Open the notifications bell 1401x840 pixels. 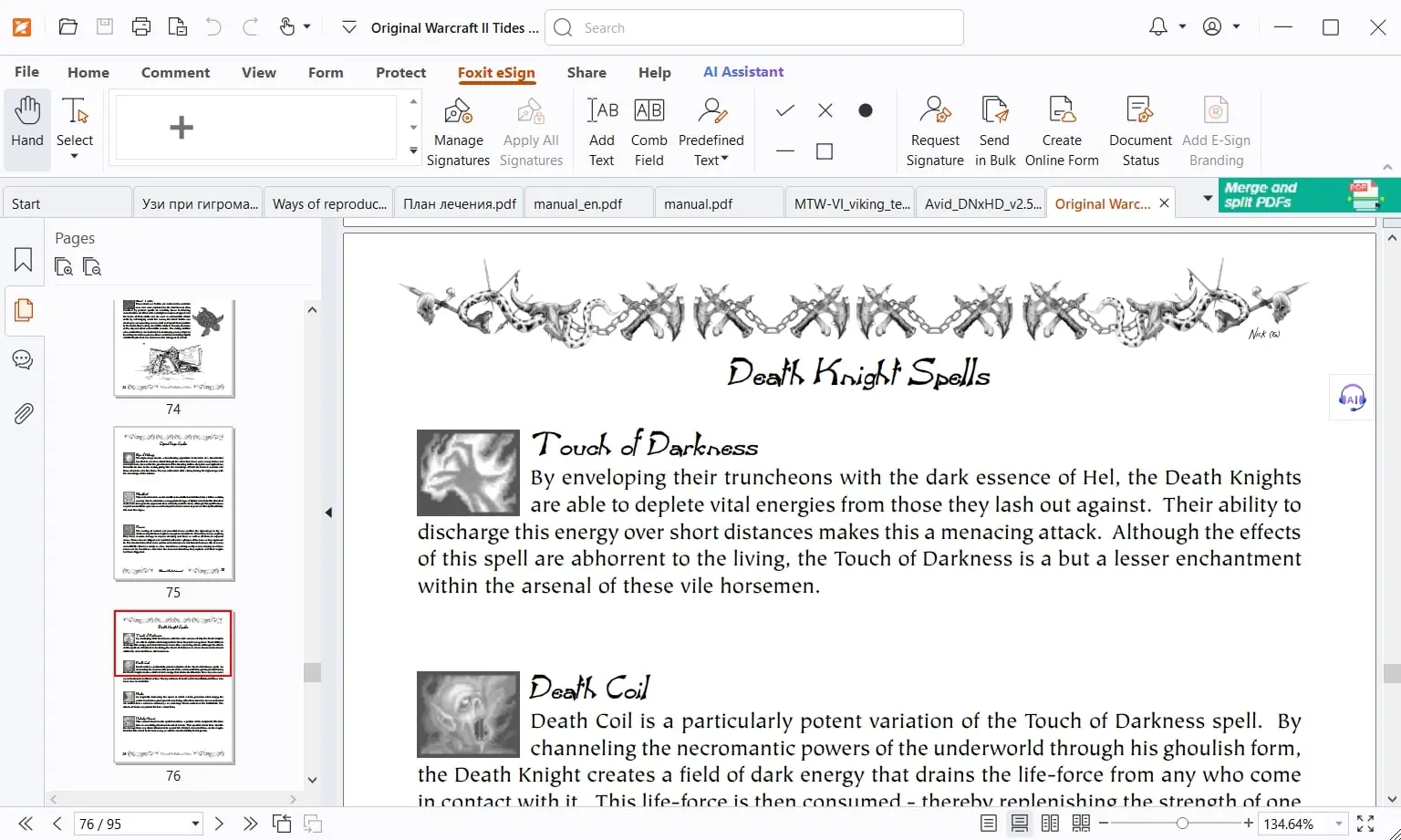click(1158, 27)
